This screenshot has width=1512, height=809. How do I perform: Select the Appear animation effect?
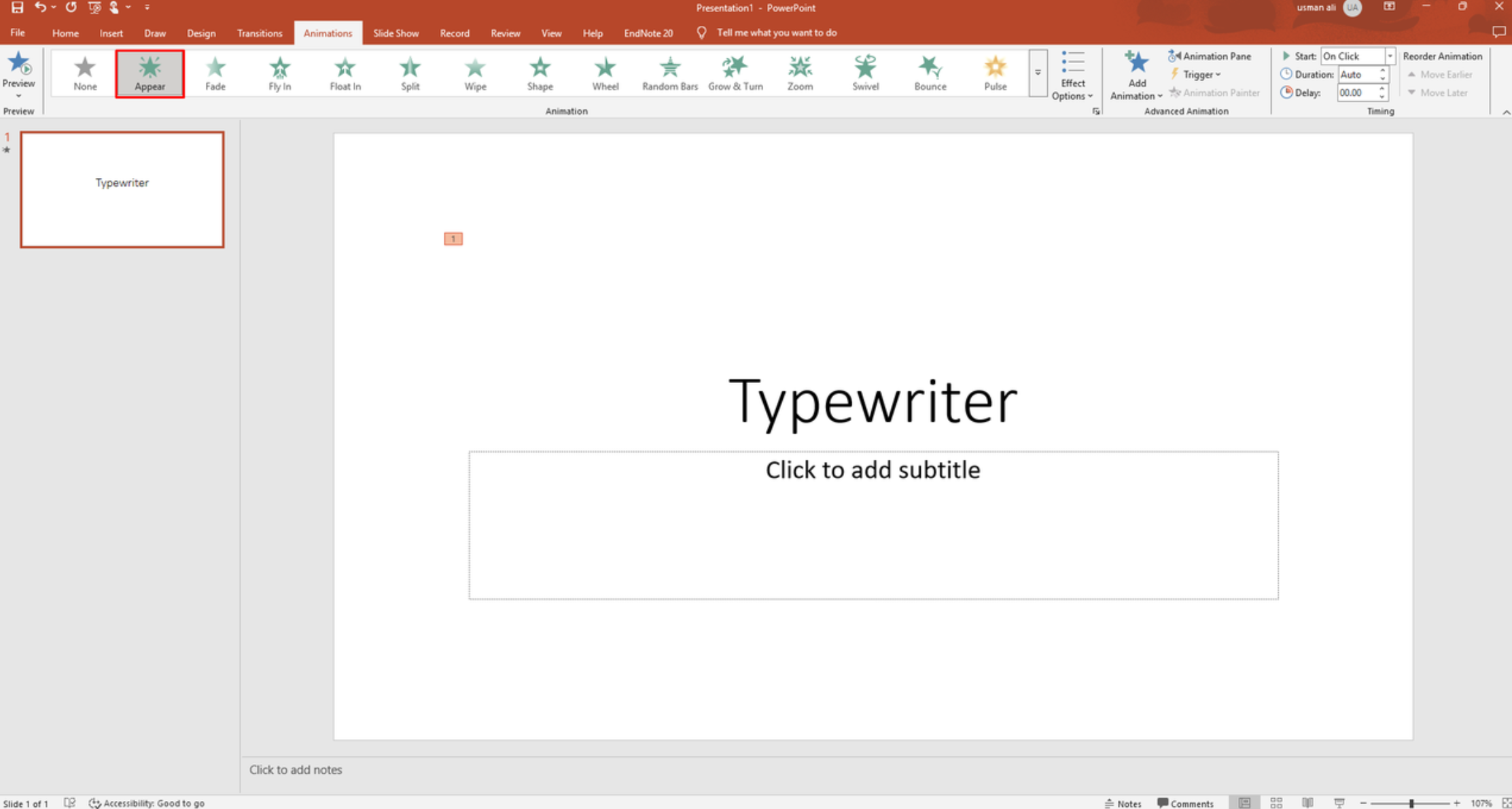pyautogui.click(x=150, y=73)
